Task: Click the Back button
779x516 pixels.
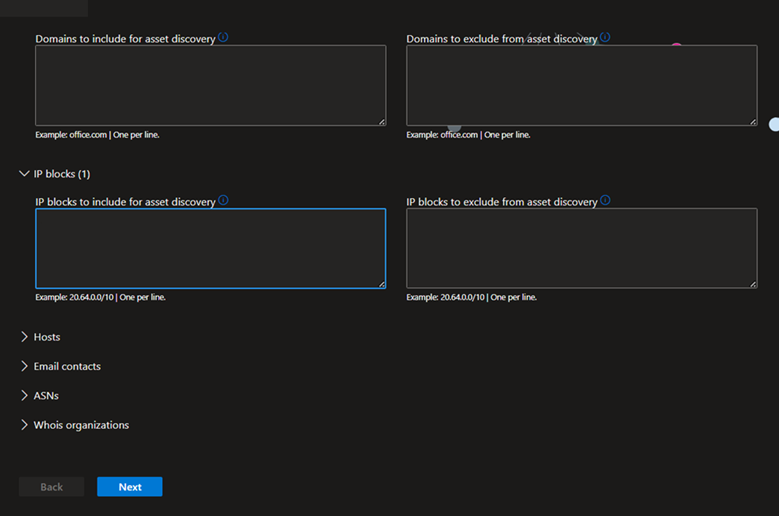Action: pos(52,487)
